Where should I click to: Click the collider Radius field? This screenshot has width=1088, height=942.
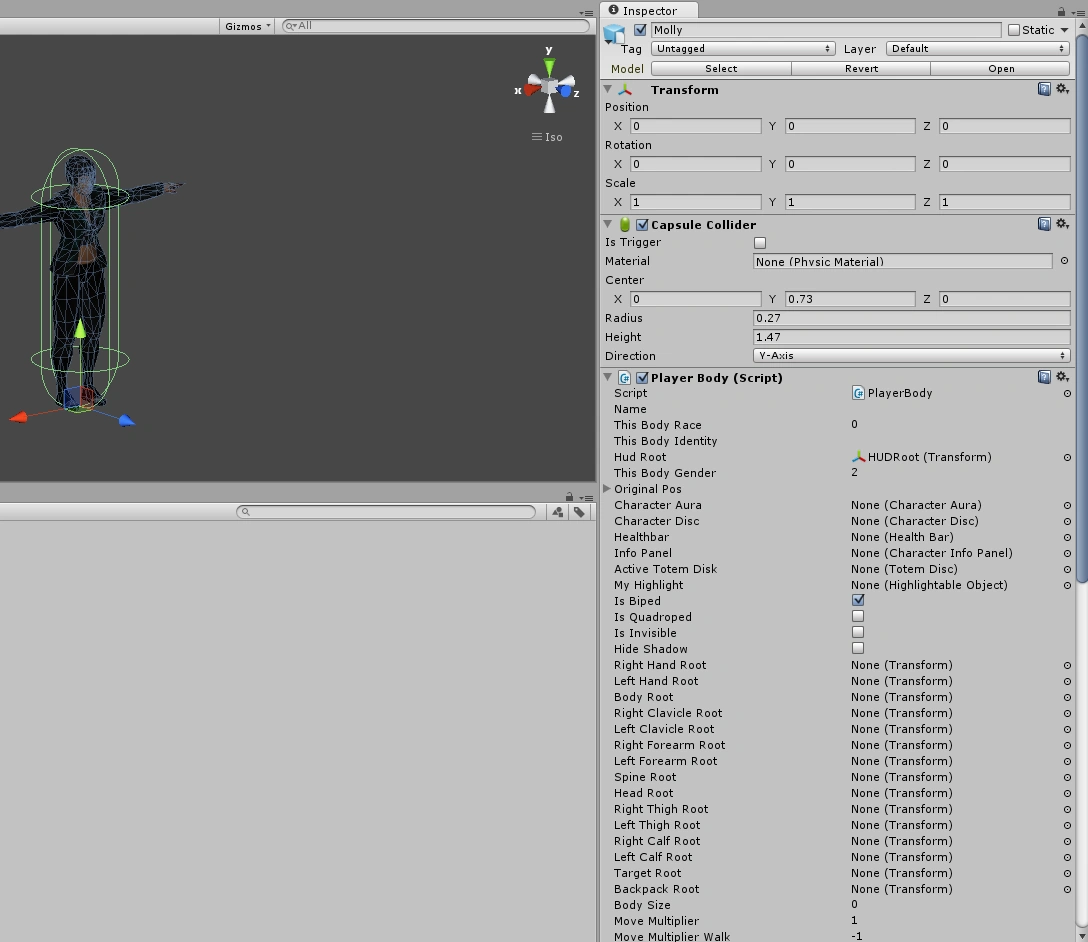(911, 318)
